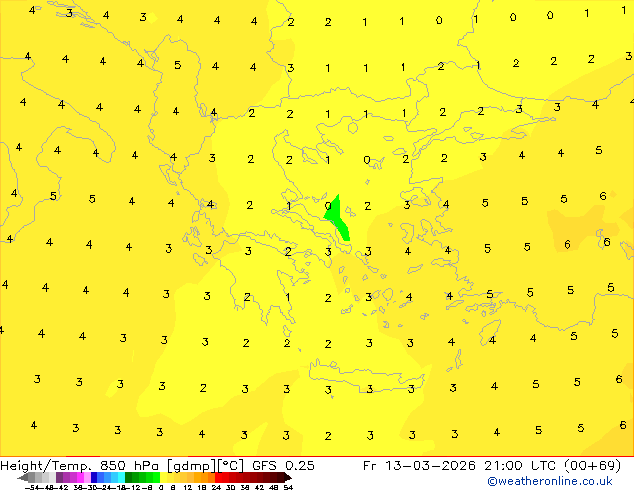The height and width of the screenshot is (490, 634).
Task: Click the '54' label at the legend's right end
Action: (x=288, y=487)
